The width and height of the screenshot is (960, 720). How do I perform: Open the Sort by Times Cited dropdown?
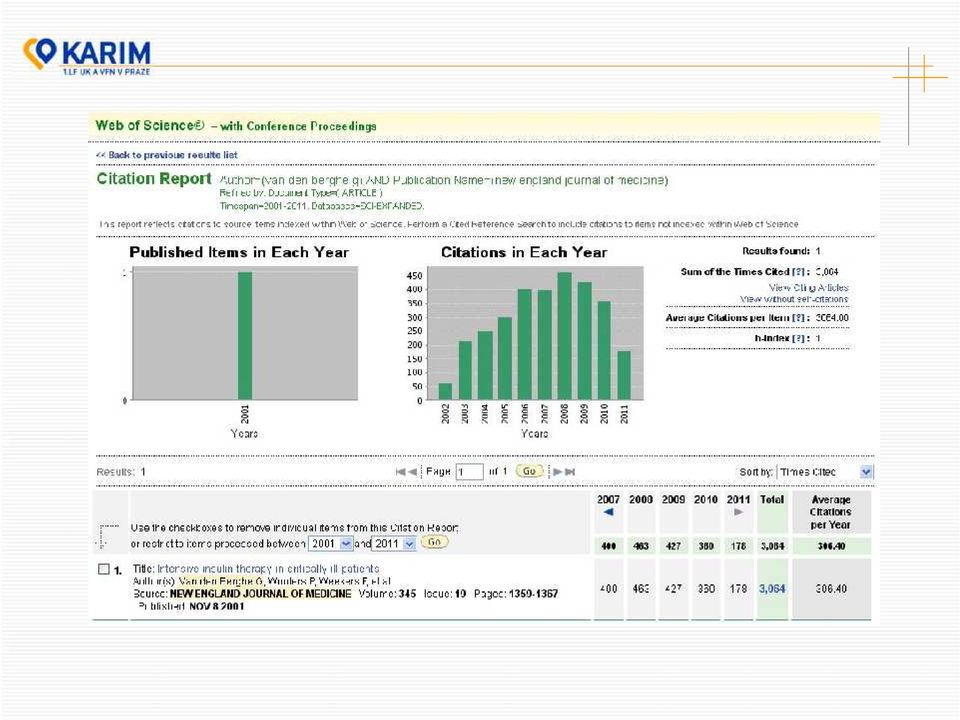point(825,472)
